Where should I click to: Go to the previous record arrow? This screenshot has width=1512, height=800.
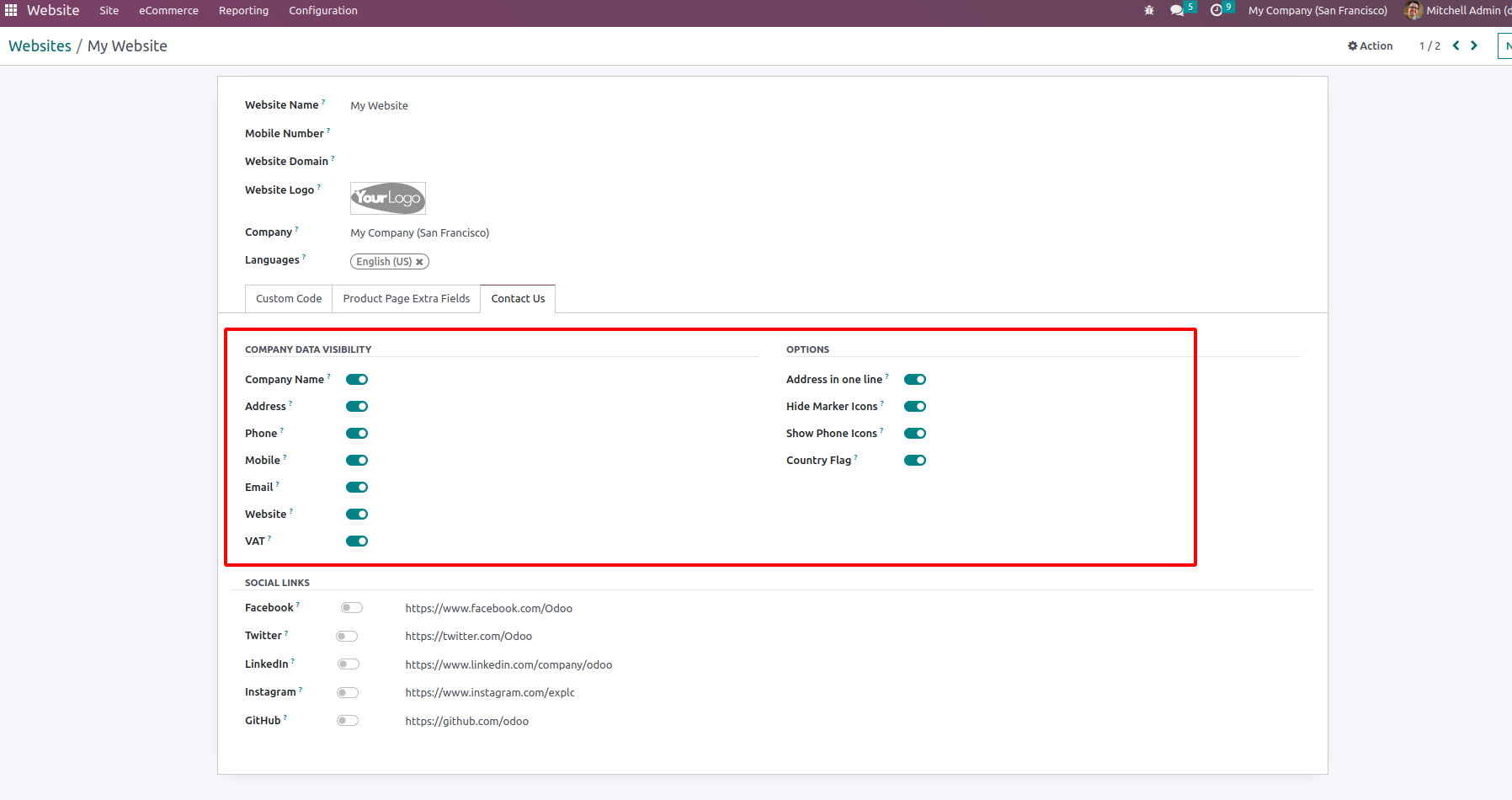1456,45
